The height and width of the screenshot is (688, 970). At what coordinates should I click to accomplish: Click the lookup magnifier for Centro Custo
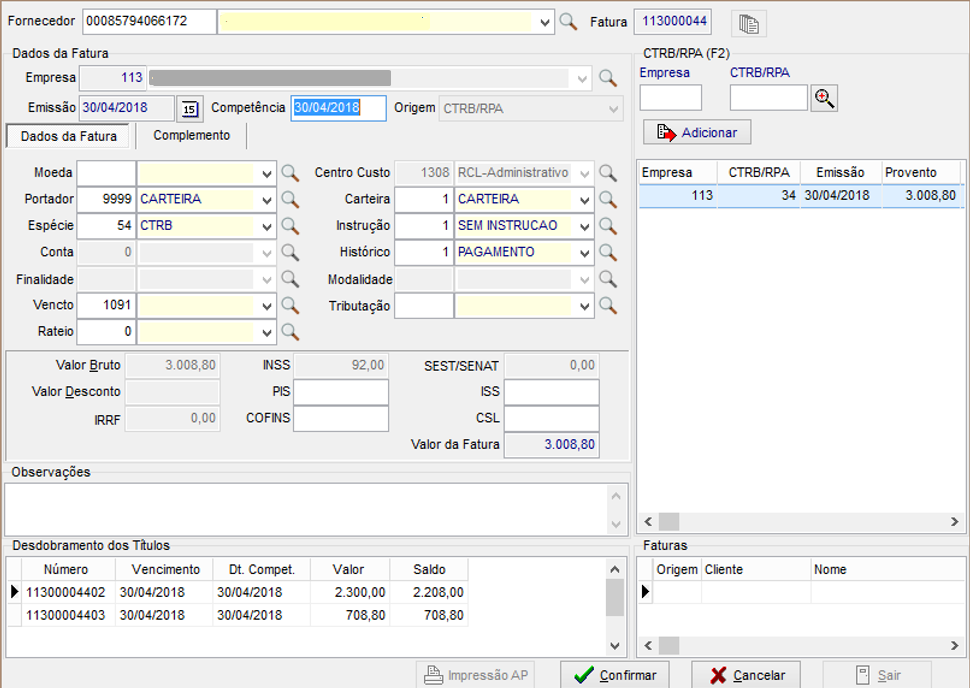point(608,173)
